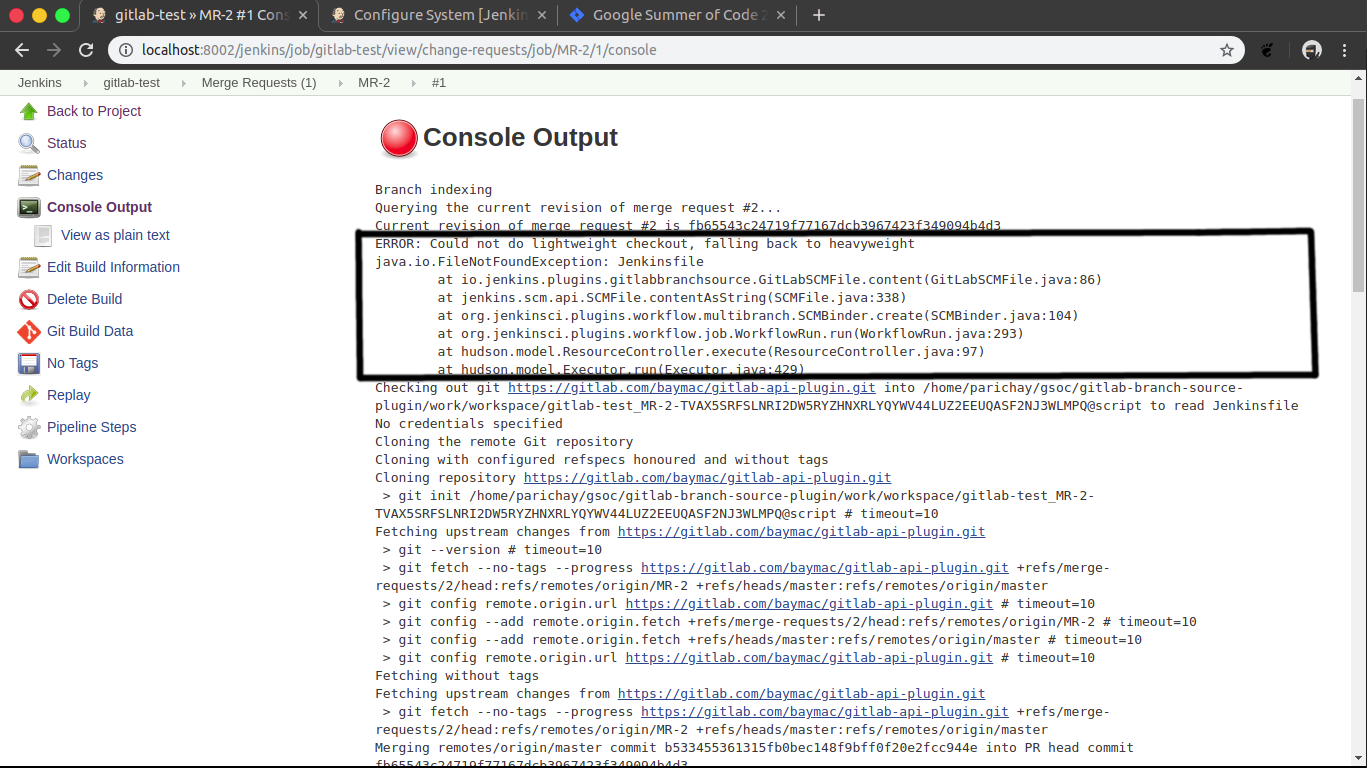The image size is (1367, 768).
Task: Open a new browser tab
Action: (x=819, y=15)
